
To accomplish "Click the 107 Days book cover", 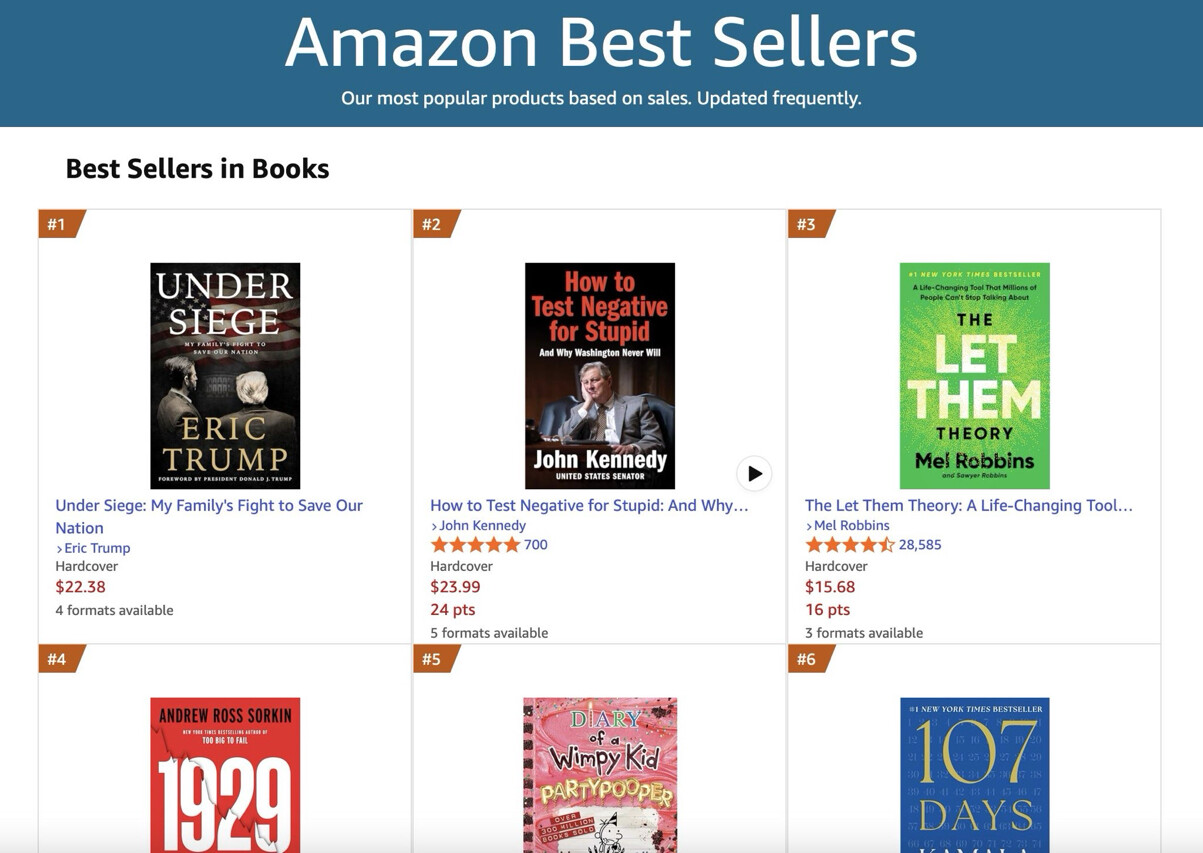I will click(x=974, y=774).
